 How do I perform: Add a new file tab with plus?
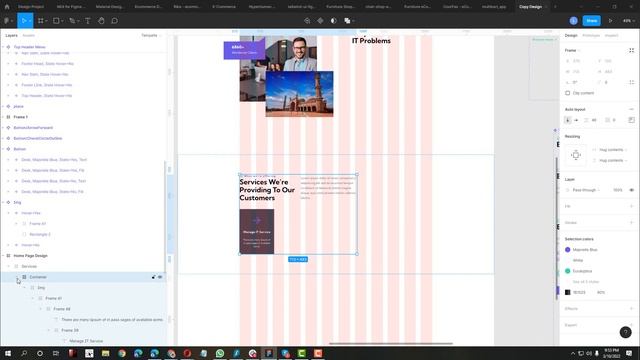(555, 7)
